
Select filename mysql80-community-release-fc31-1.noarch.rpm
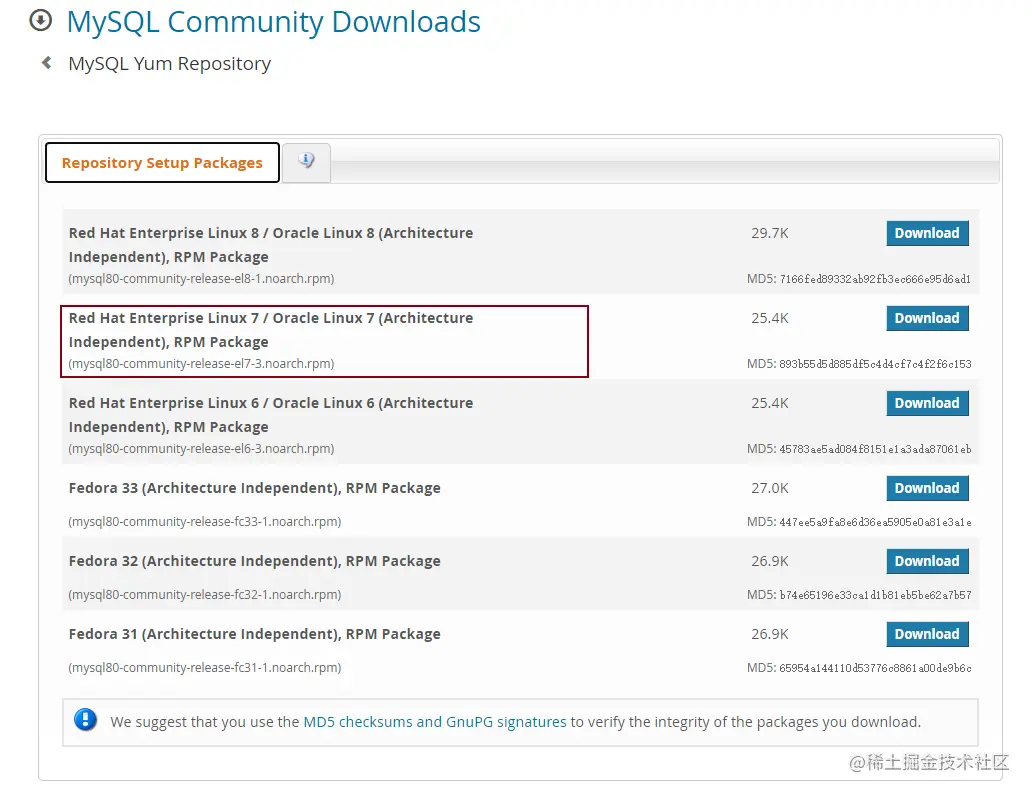(x=205, y=667)
